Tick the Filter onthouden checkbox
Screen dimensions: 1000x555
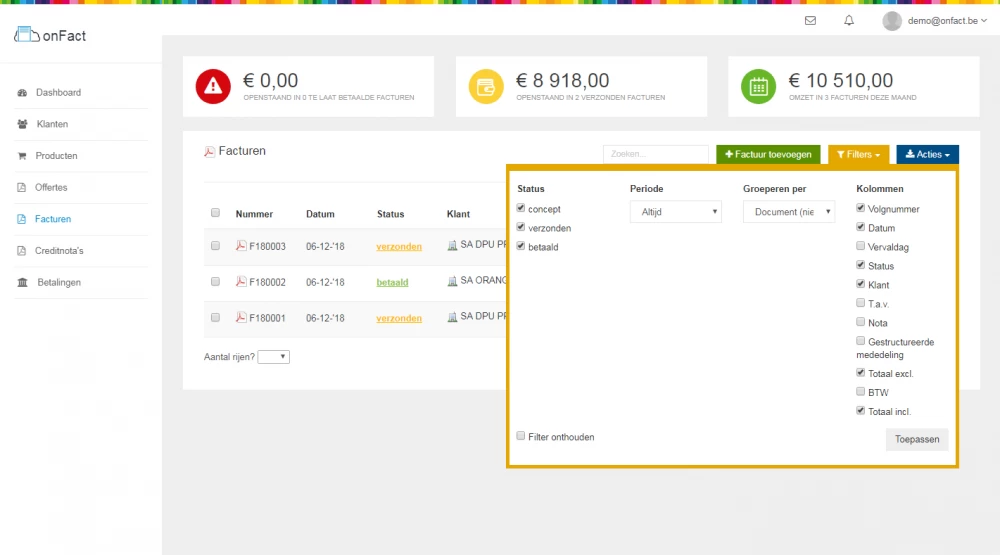point(521,436)
